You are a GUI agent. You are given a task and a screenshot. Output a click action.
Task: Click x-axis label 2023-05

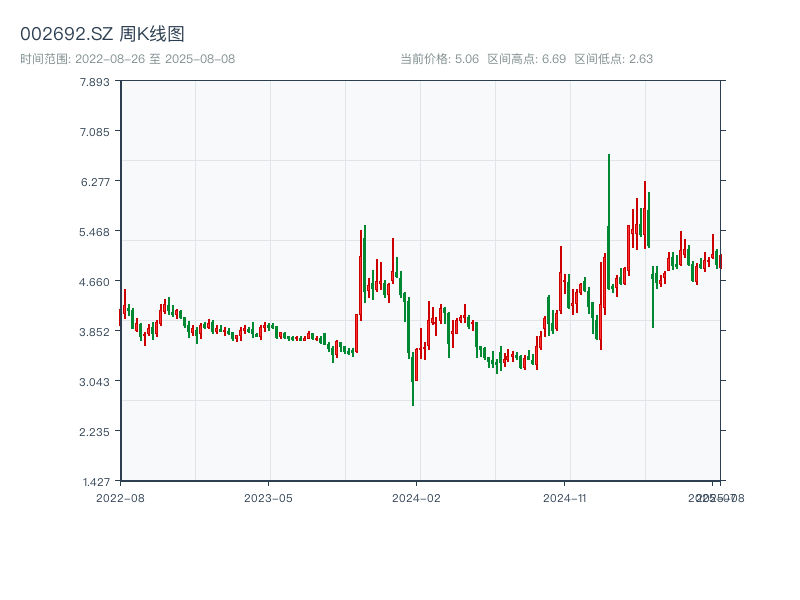pos(268,498)
